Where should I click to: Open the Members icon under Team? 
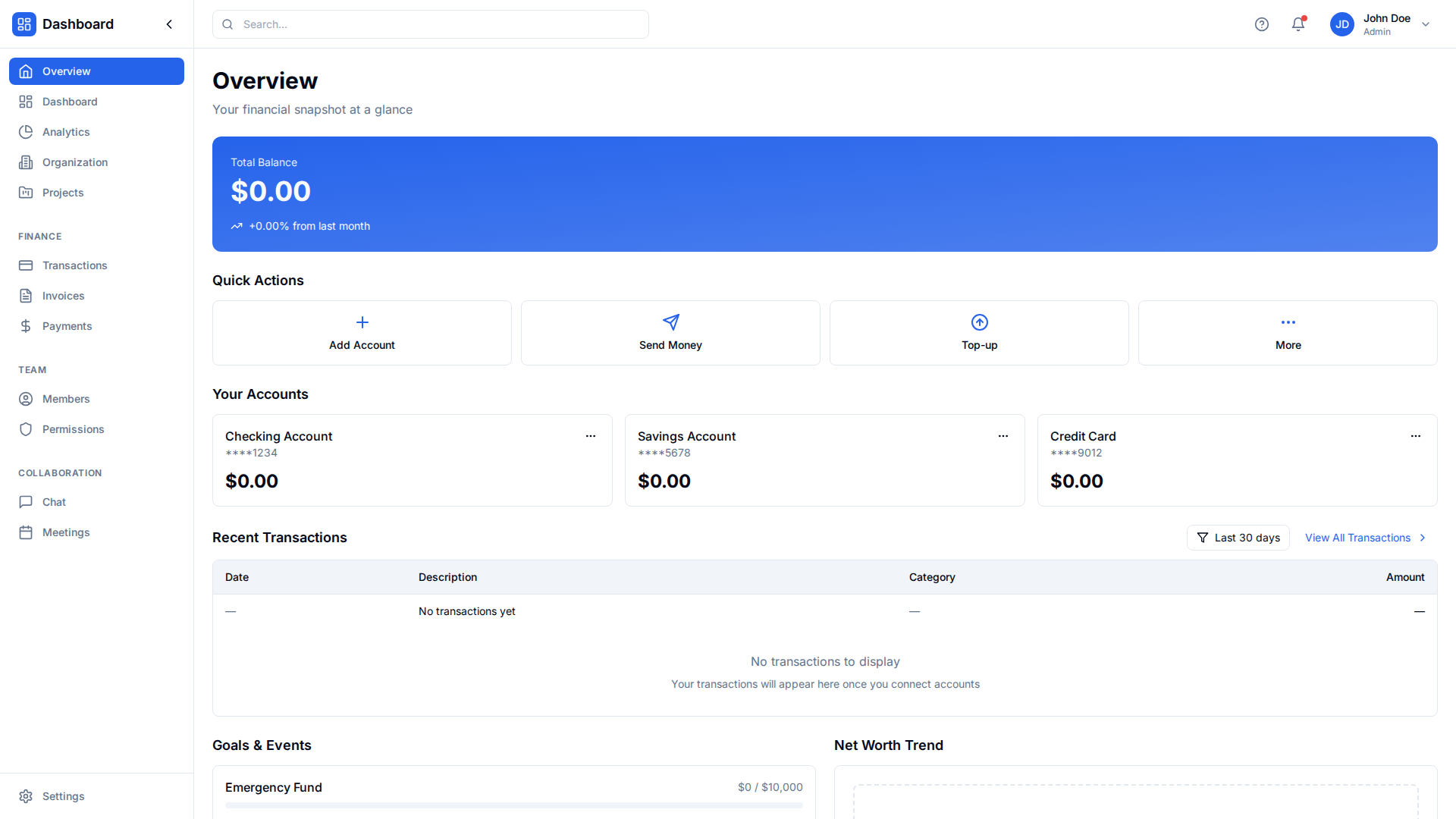(x=26, y=398)
